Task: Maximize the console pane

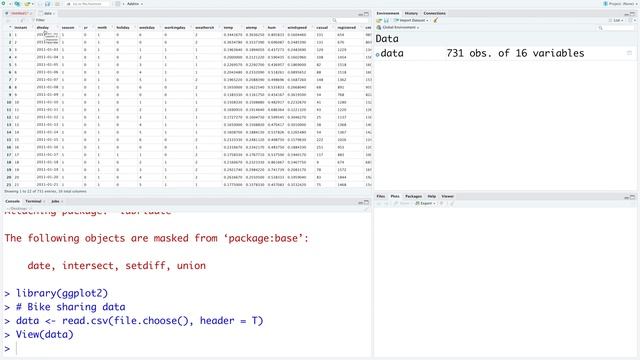Action: [367, 202]
